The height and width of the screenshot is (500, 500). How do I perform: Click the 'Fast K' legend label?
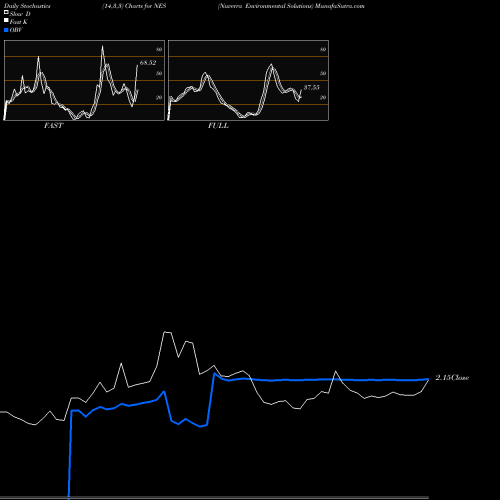tap(19, 22)
